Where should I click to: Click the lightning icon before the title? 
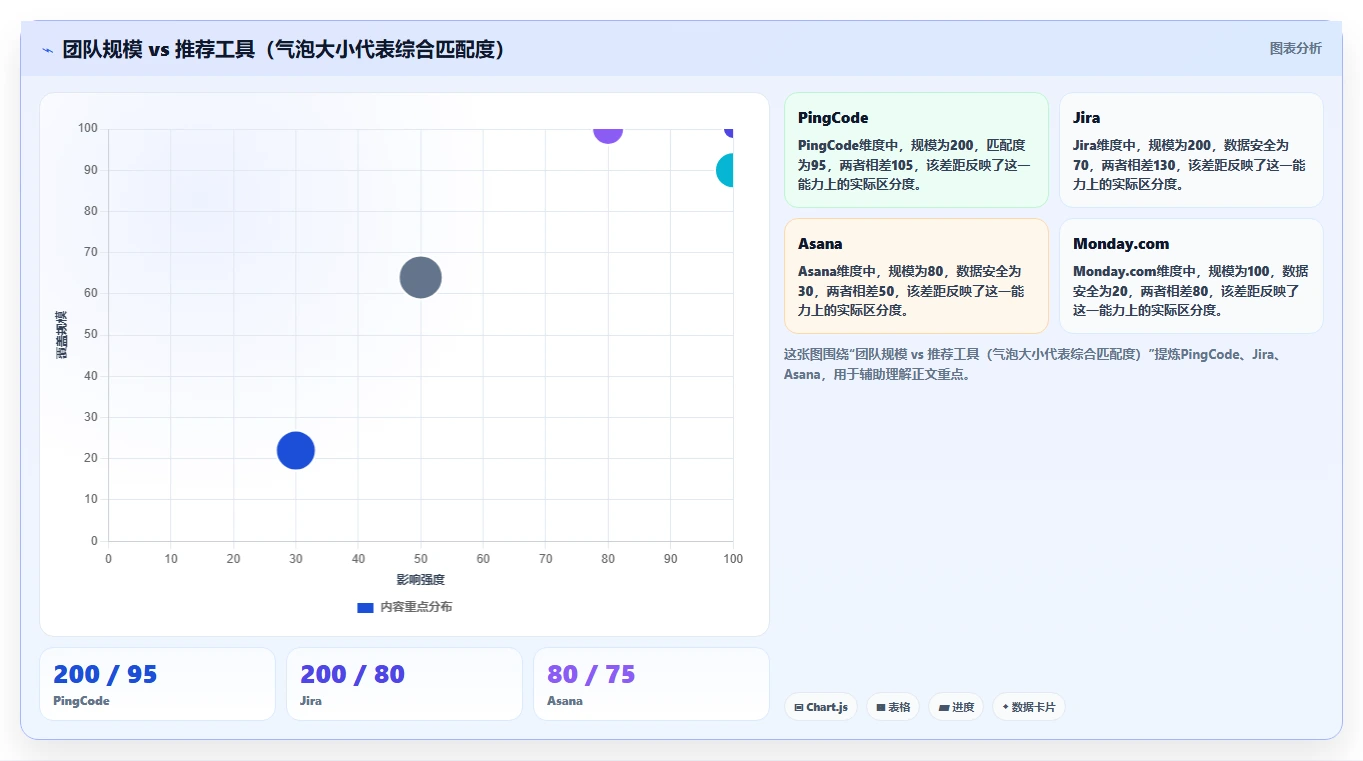48,50
